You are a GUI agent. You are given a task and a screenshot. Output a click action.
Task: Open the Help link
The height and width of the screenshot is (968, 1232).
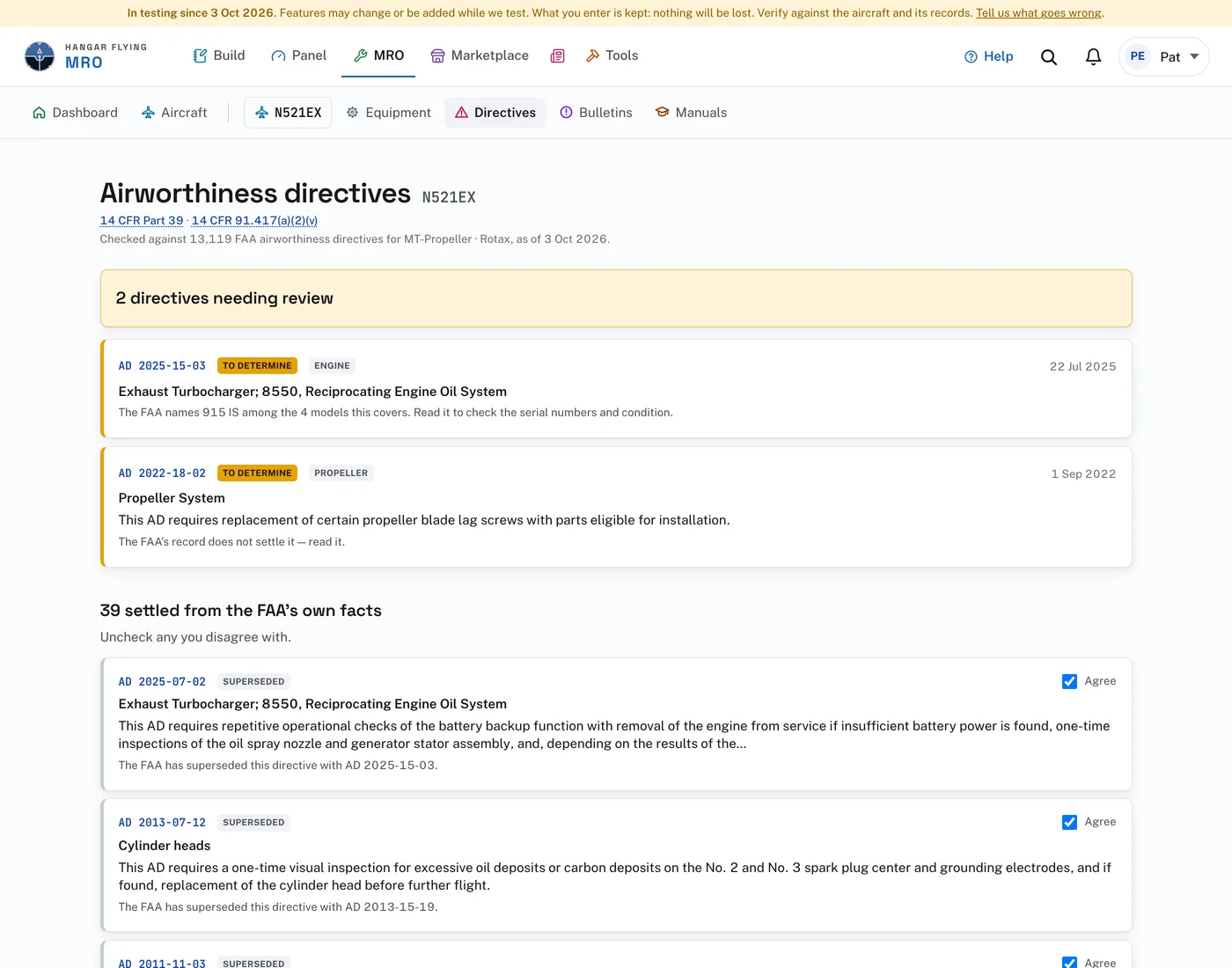[988, 56]
